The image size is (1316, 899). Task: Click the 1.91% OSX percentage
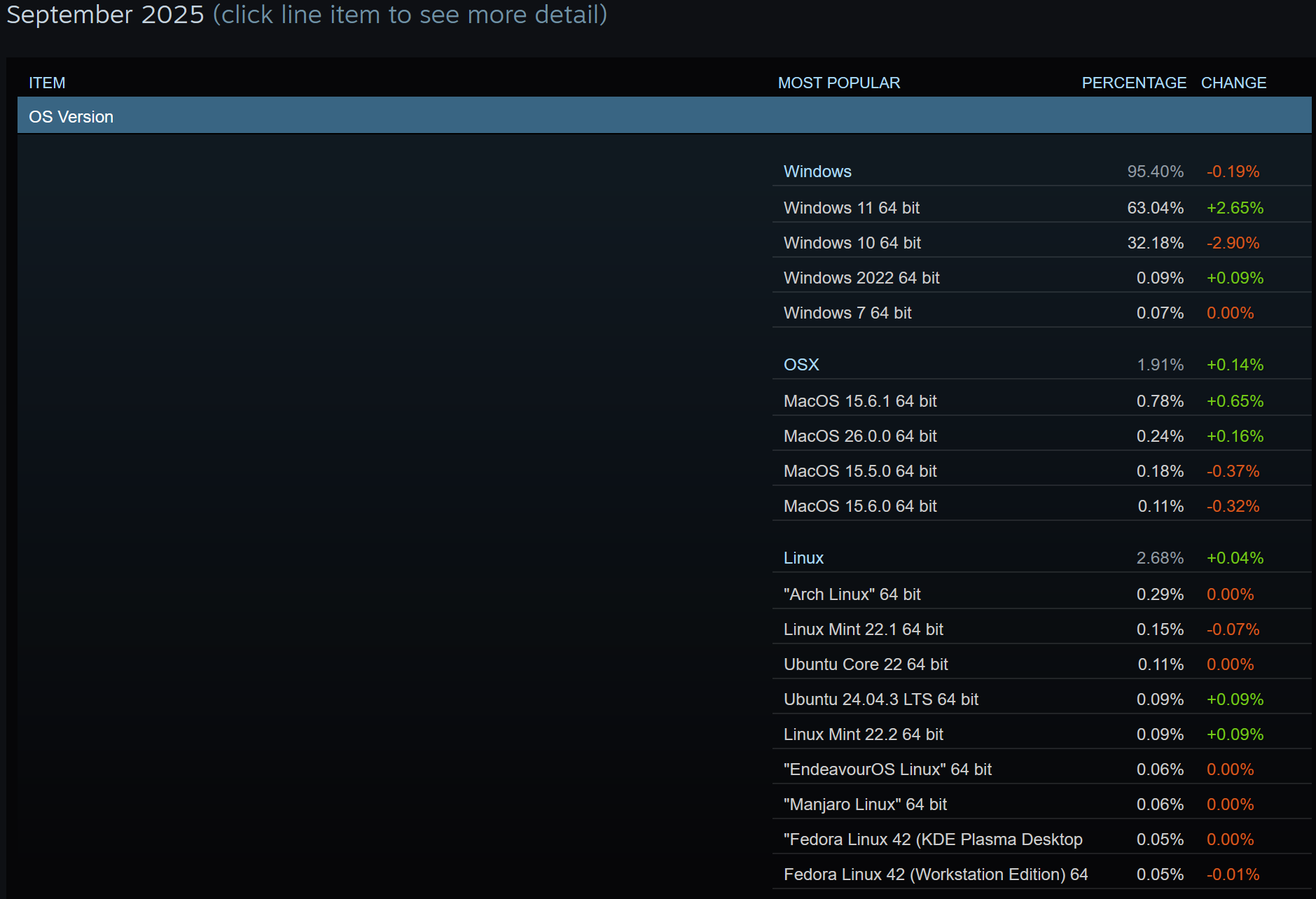click(x=1161, y=365)
